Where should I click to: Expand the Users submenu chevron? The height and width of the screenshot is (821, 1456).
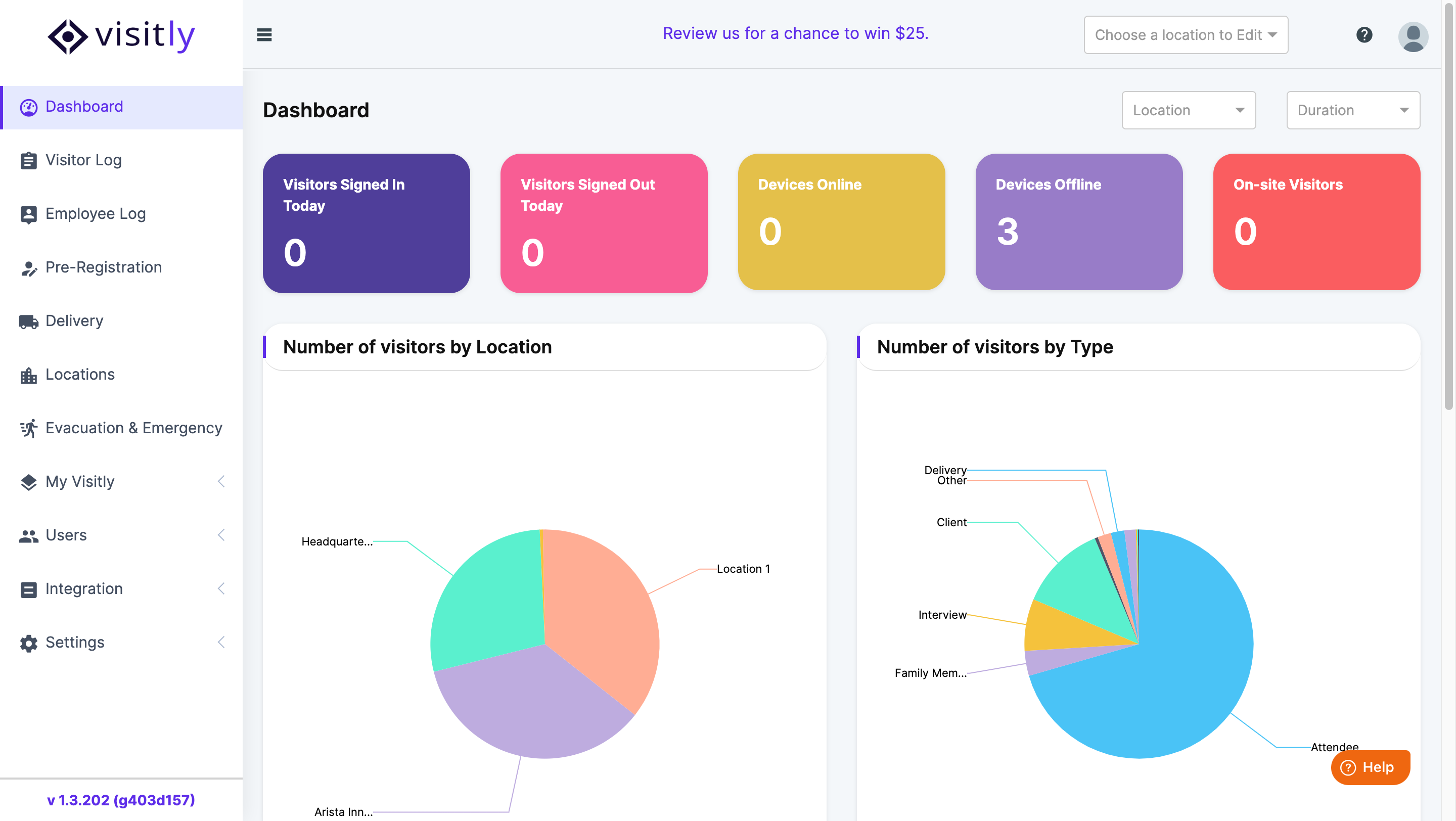(x=221, y=535)
